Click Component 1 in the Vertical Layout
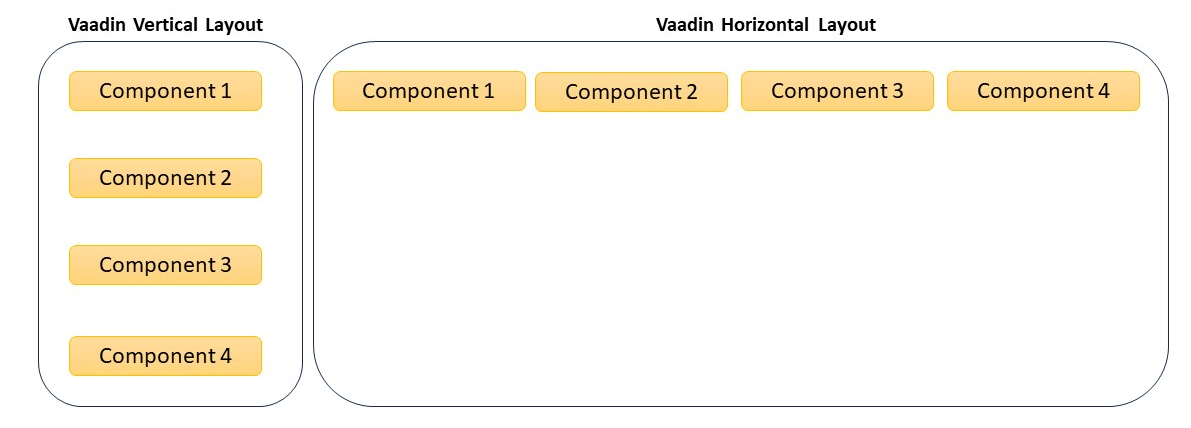The image size is (1191, 428). click(x=166, y=91)
